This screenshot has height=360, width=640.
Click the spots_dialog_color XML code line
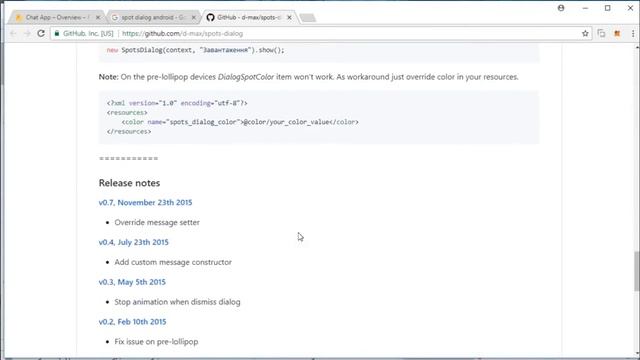coord(240,122)
